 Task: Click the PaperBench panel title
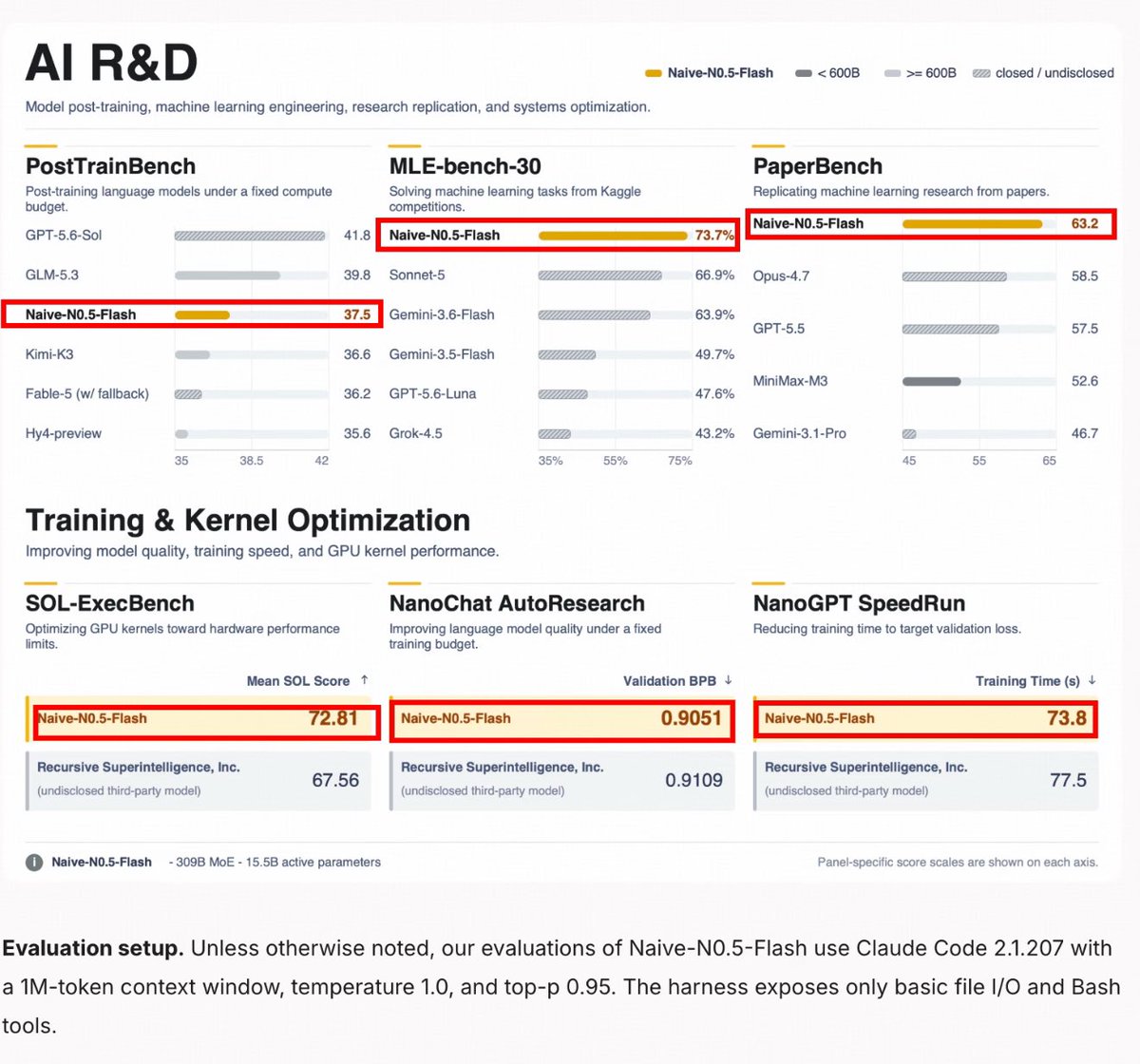(818, 166)
